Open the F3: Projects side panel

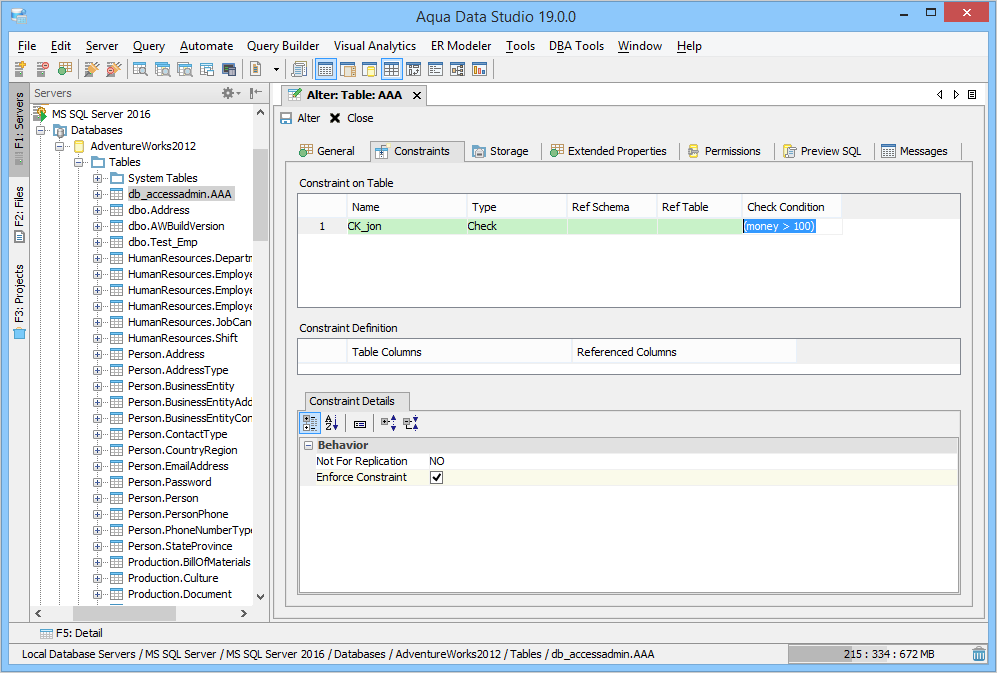point(19,300)
